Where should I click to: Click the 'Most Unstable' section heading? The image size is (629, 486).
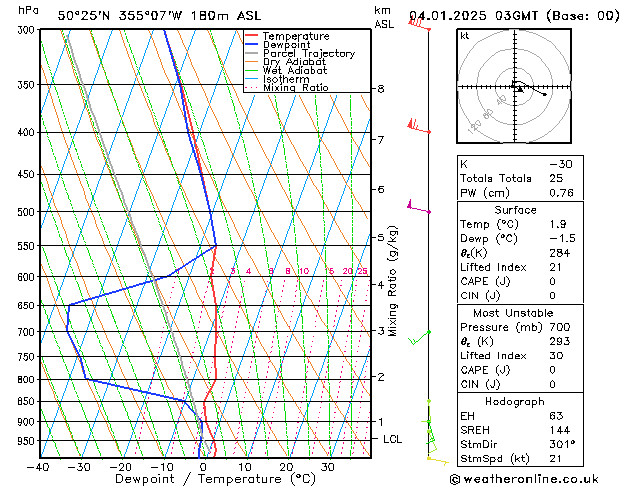click(x=513, y=313)
